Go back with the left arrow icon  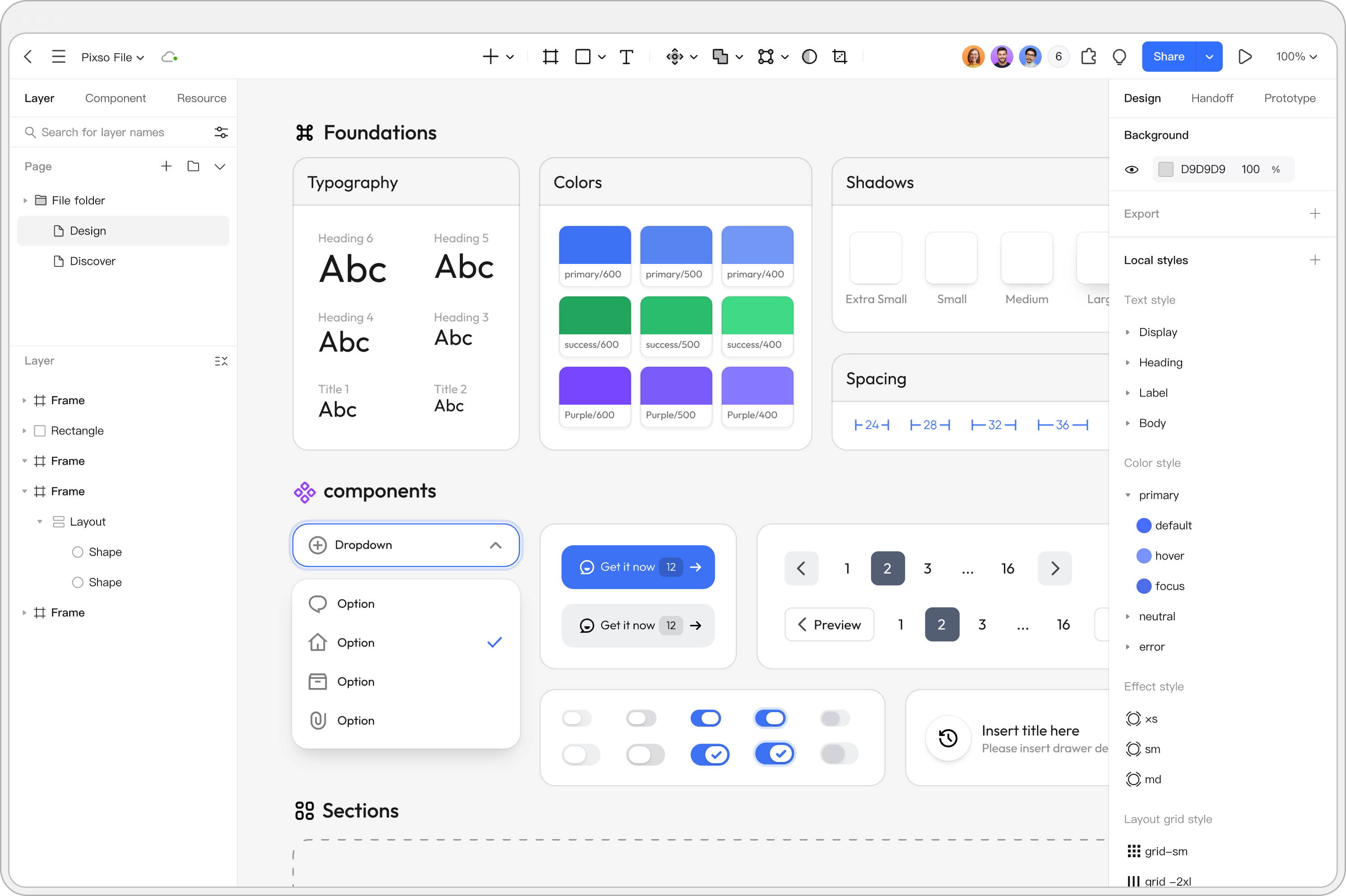click(28, 56)
